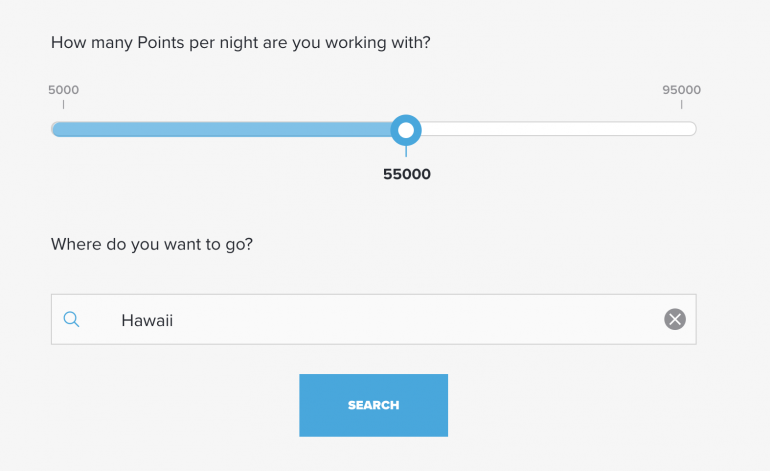The width and height of the screenshot is (770, 471).
Task: Click the tick mark below the 5000 label
Action: point(63,104)
